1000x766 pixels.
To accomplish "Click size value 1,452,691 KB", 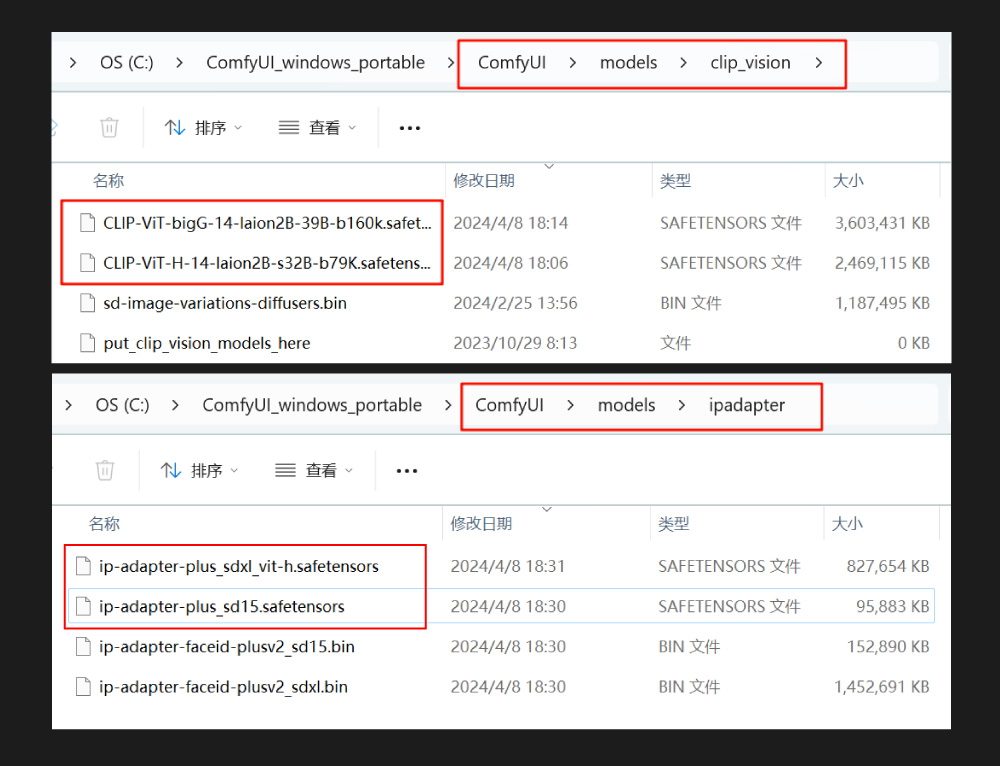I will pos(881,687).
